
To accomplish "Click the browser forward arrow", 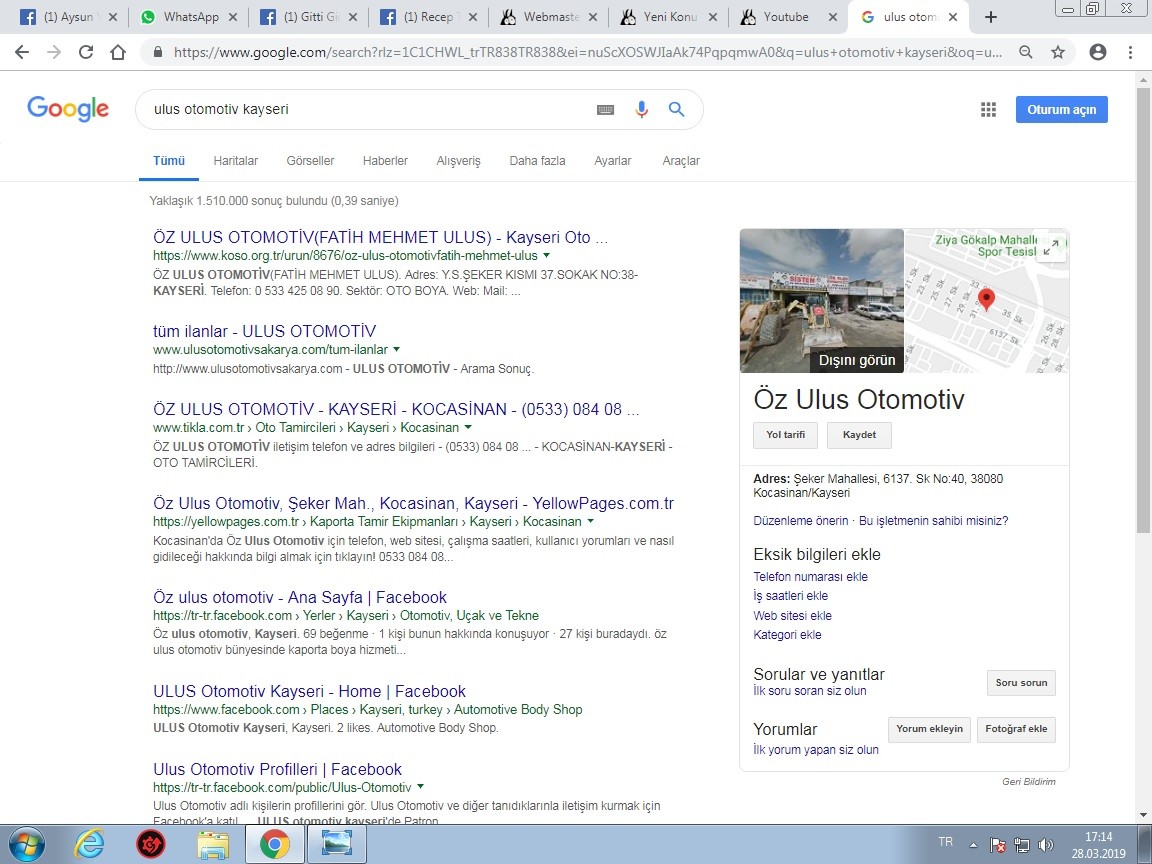I will 54,52.
